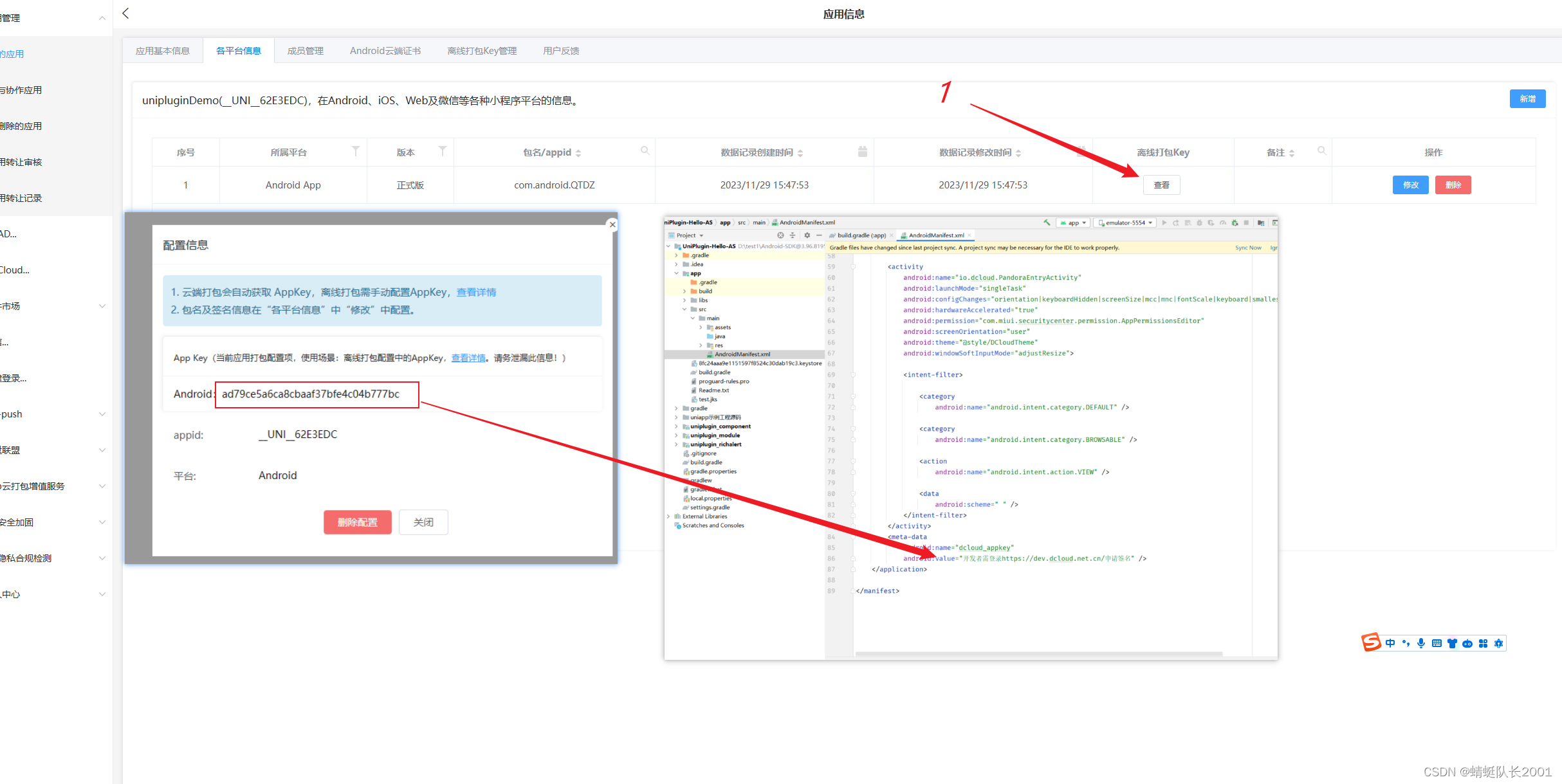
Task: Open date picker for 数据记录创建时间
Action: (x=862, y=151)
